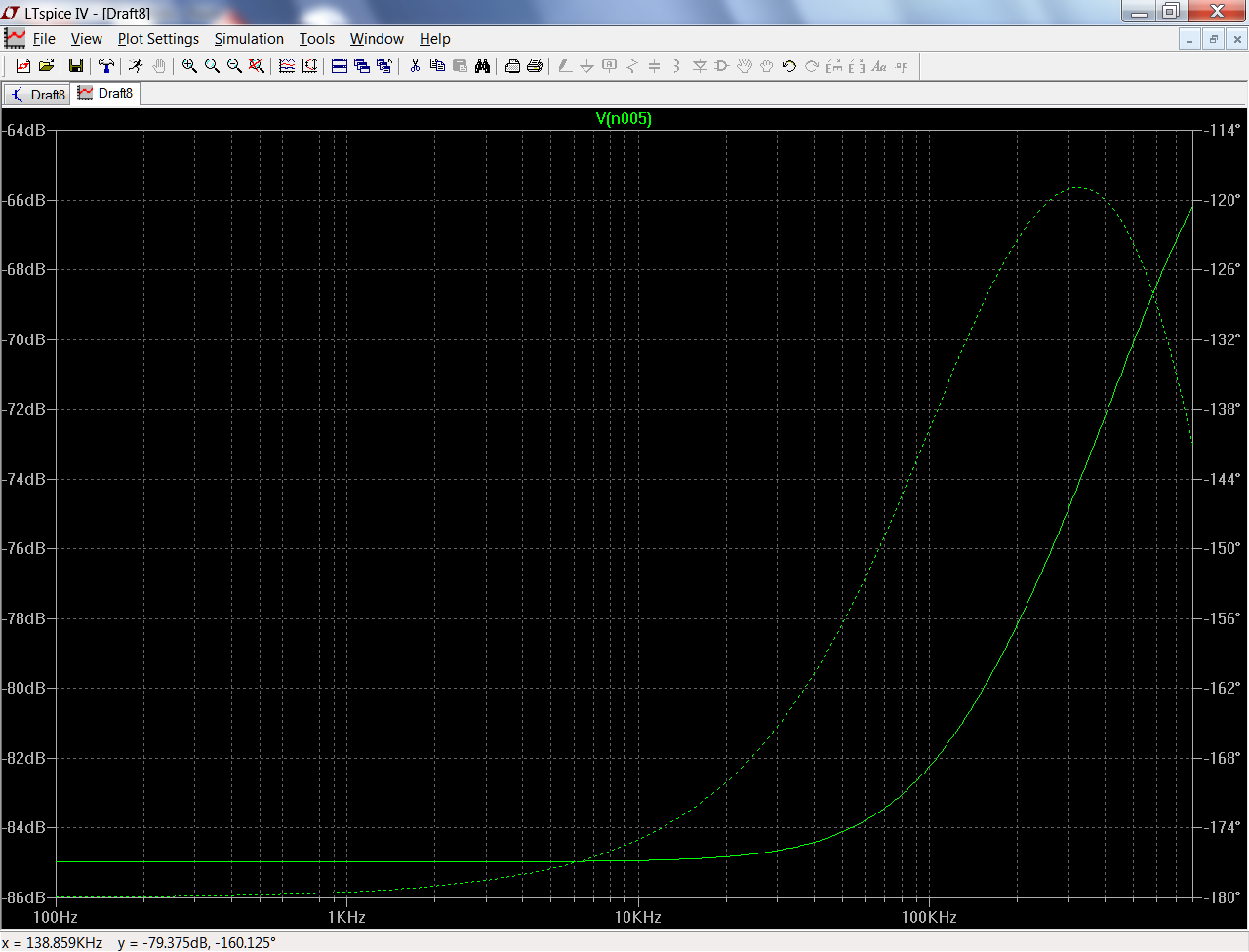Screen dimensions: 1249x952
Task: Click the Zoom In magnifier icon
Action: [x=189, y=65]
